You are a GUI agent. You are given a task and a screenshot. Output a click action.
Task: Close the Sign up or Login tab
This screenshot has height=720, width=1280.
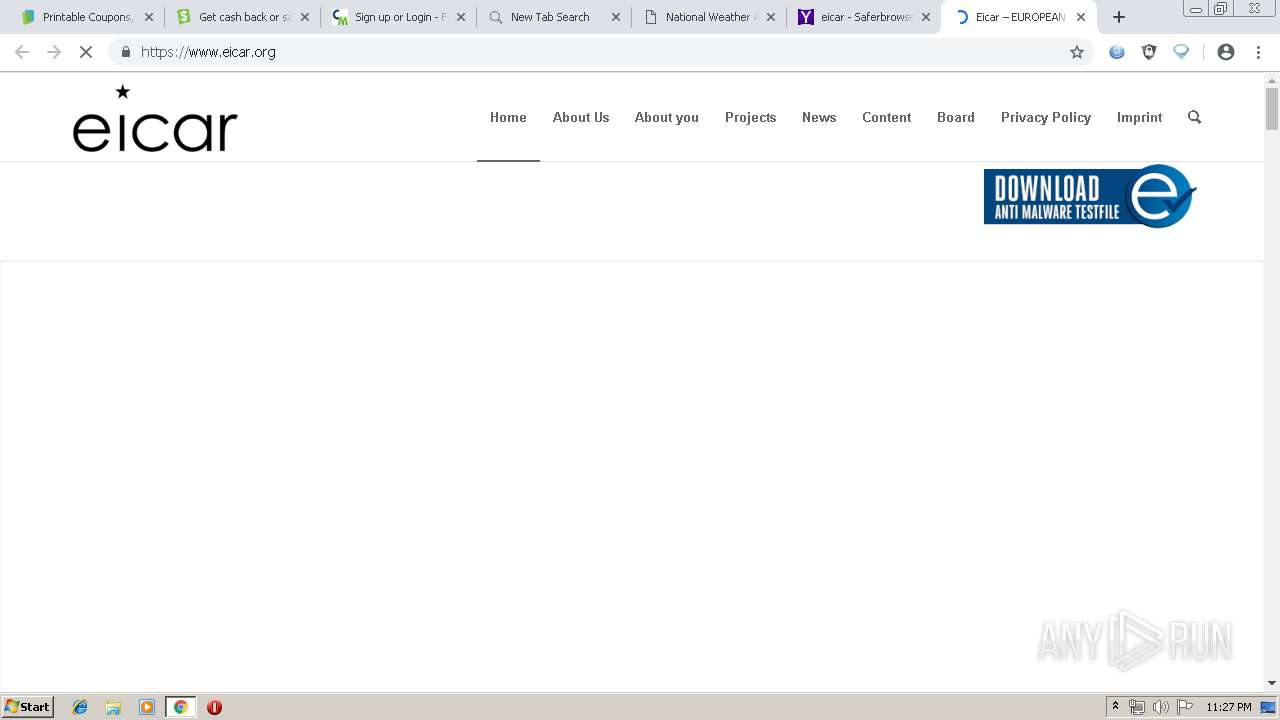click(x=461, y=17)
